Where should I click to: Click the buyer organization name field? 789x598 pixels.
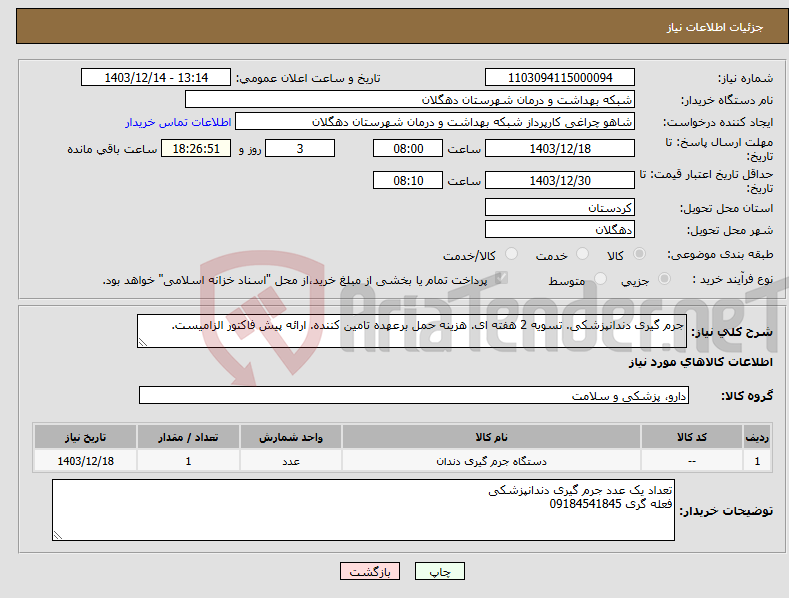[x=410, y=100]
